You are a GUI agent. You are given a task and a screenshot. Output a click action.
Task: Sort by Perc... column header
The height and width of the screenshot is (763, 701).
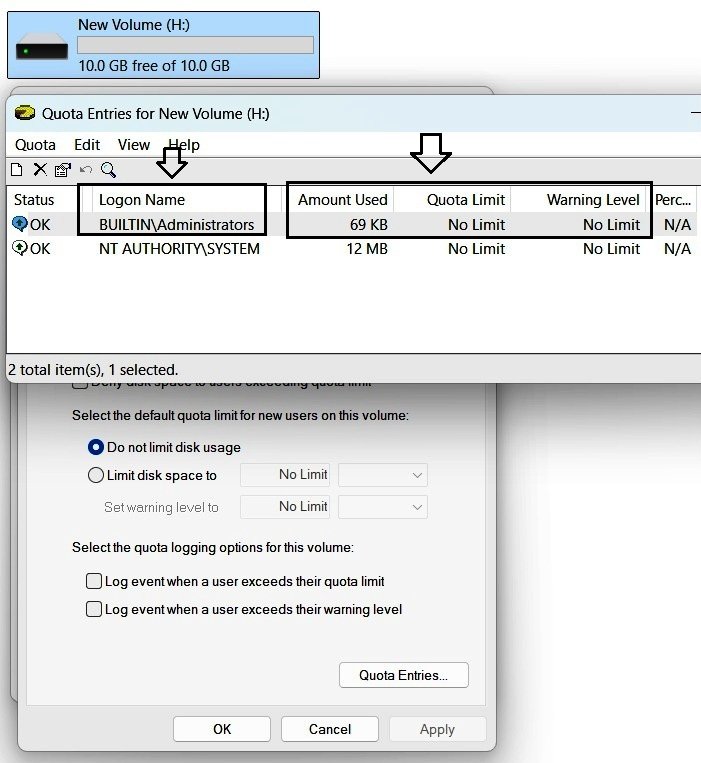(673, 200)
